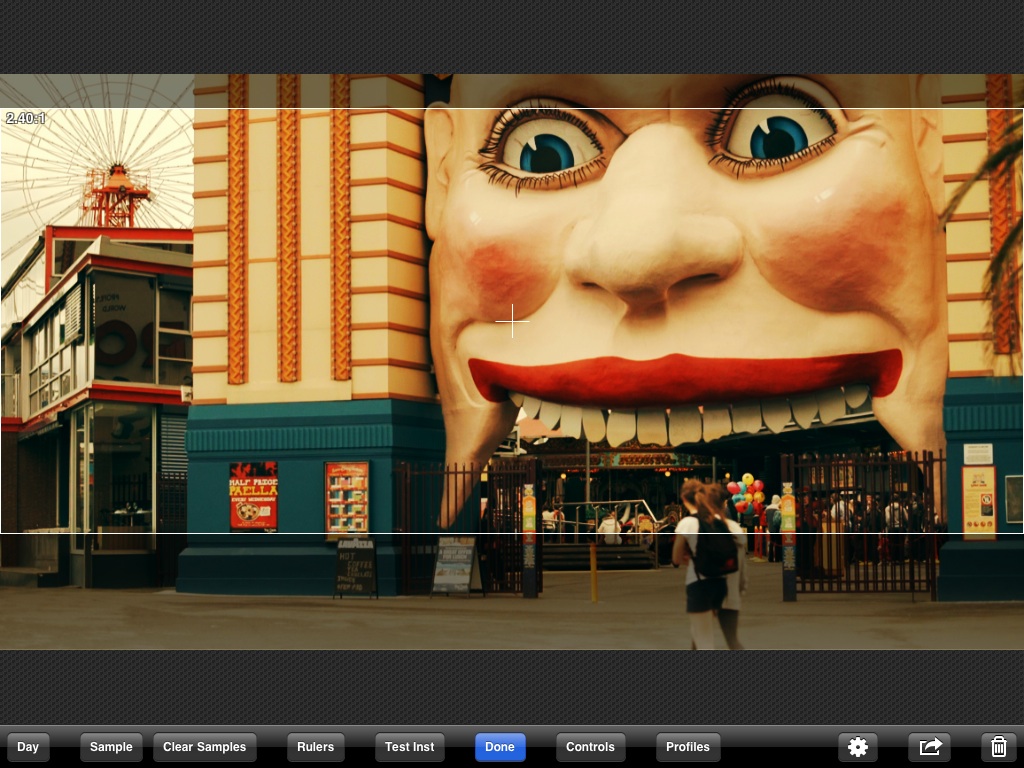Tap the sampling crosshair on image
Screen dimensions: 1024x768
[x=513, y=321]
